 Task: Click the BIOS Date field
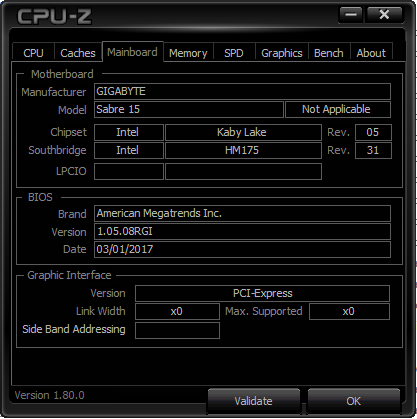click(242, 249)
